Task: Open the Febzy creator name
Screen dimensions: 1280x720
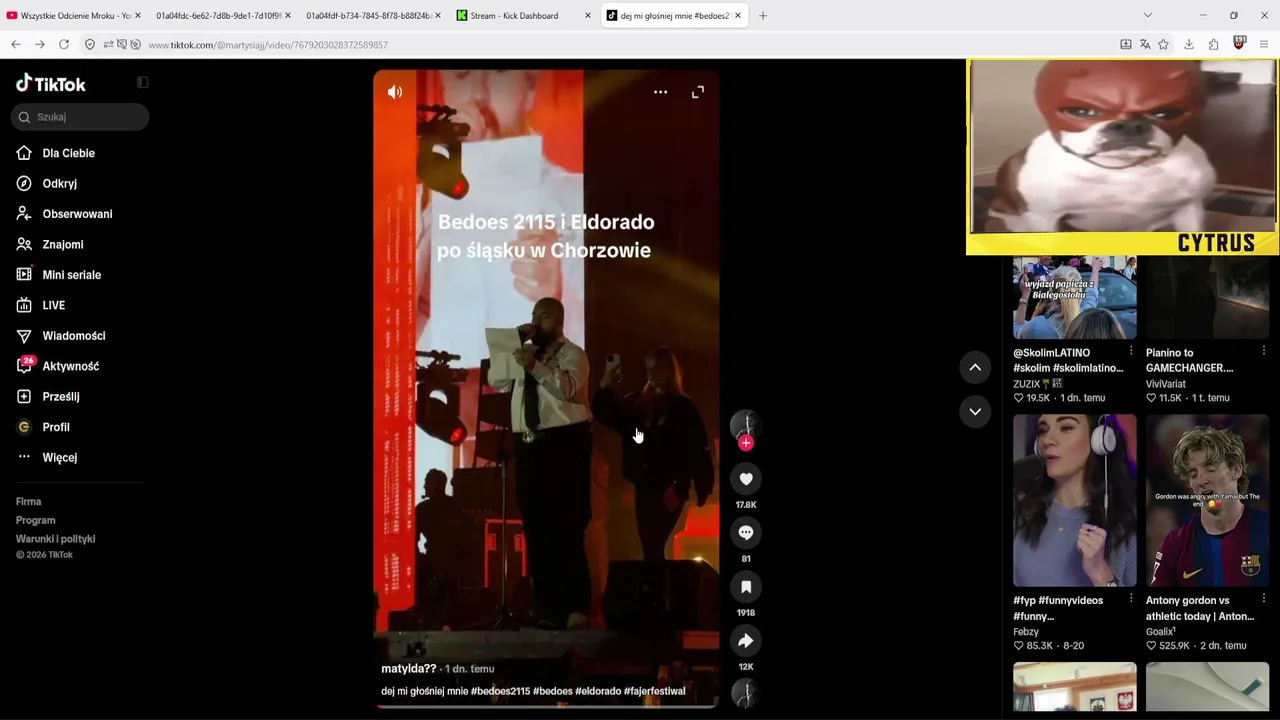Action: pyautogui.click(x=1026, y=632)
